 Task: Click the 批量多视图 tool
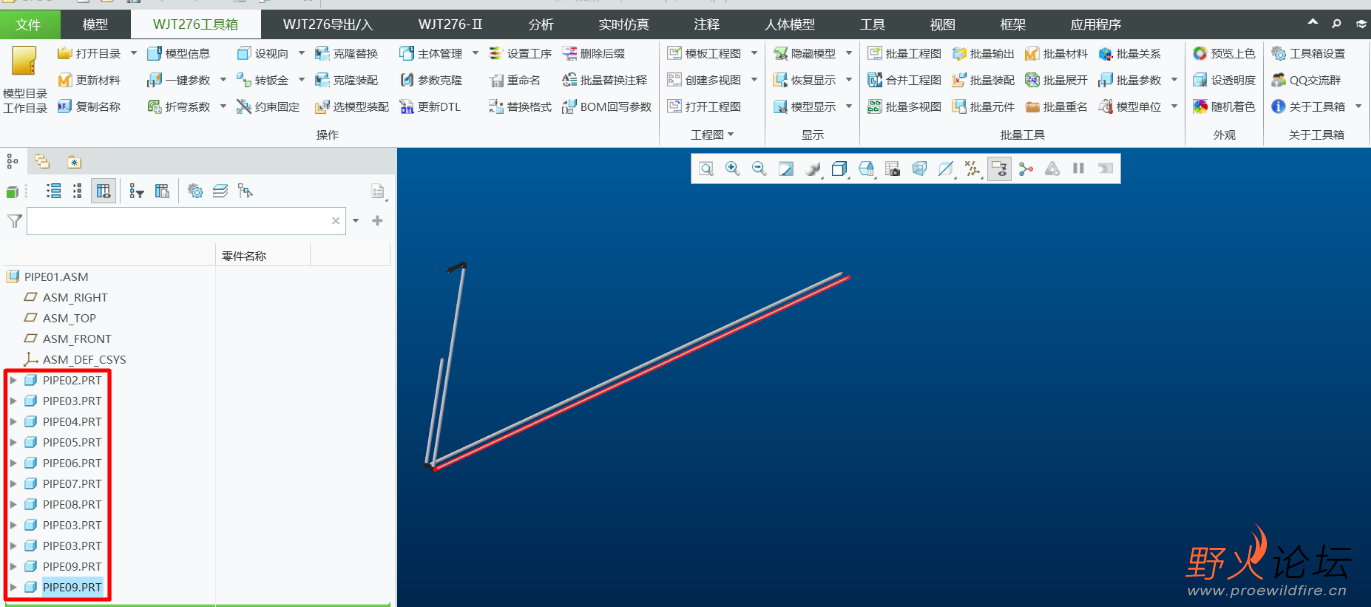coord(905,106)
